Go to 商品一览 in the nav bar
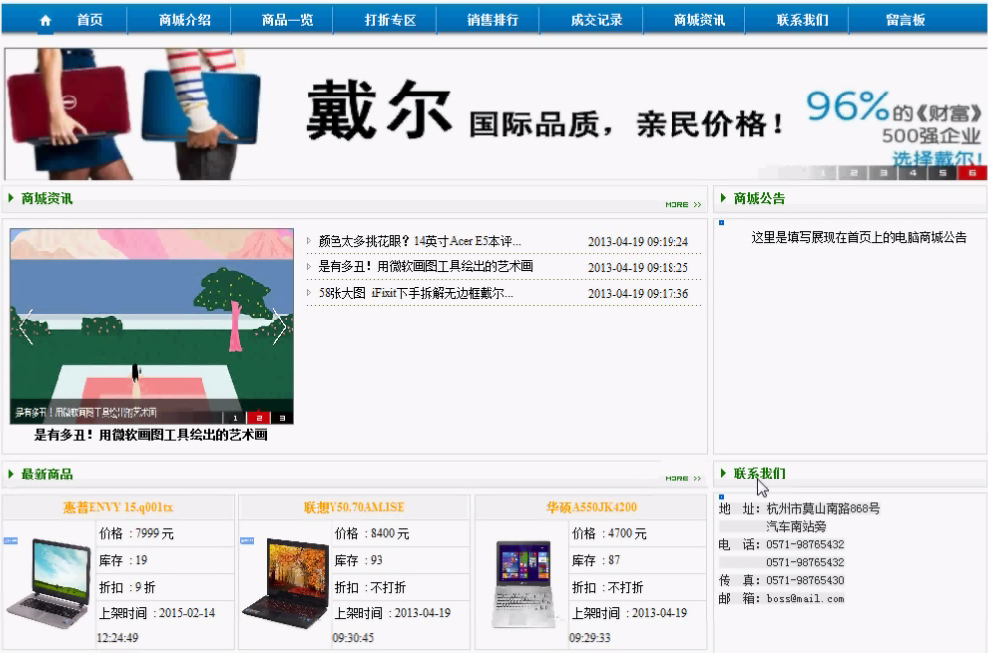This screenshot has width=988, height=653. 287,20
